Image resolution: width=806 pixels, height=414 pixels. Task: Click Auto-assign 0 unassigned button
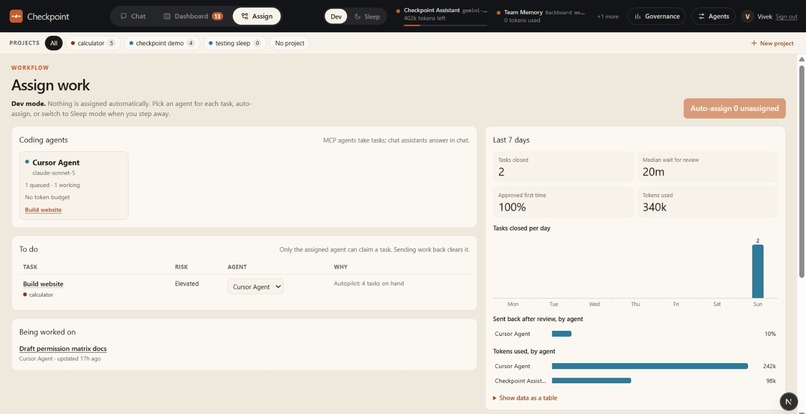coord(734,109)
